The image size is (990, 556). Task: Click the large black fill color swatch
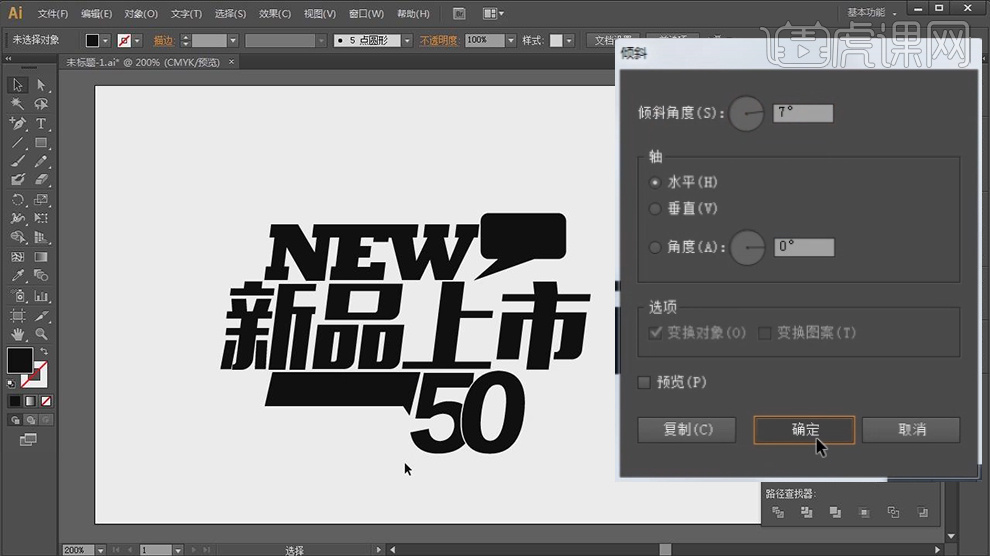[x=20, y=360]
